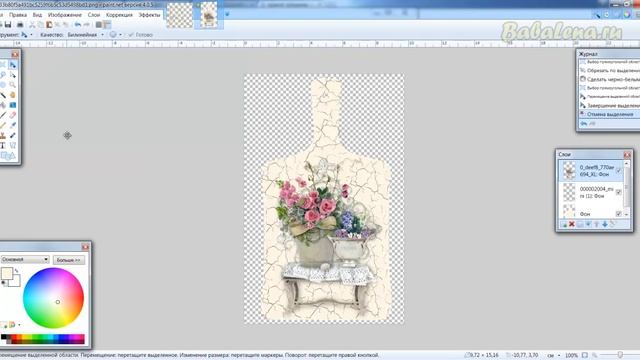Viewport: 640px width, 360px height.
Task: Select the Line/Curve tool
Action: [x=13, y=145]
